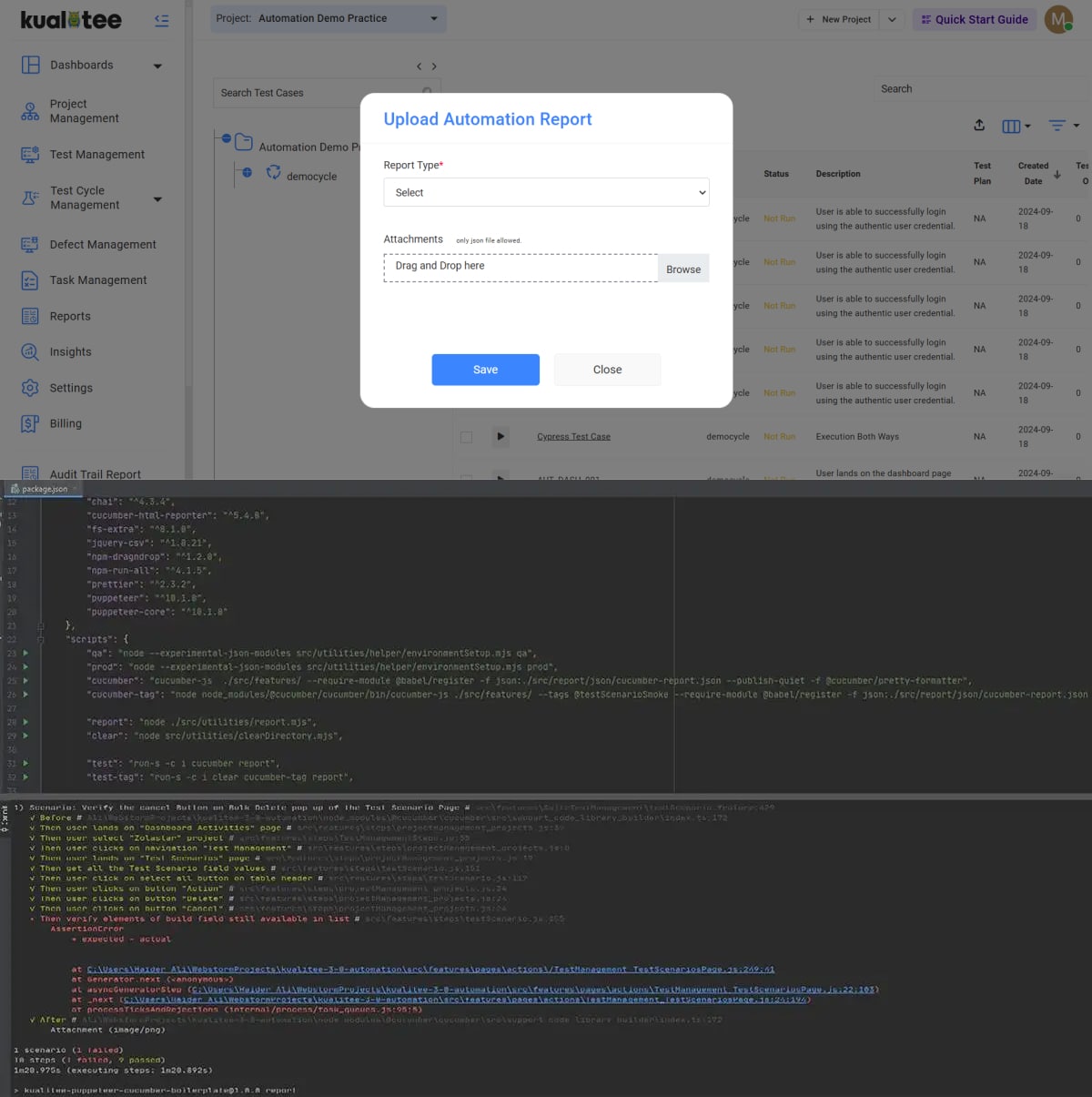Viewport: 1092px width, 1097px height.
Task: Collapse the sidebar with the menu icon
Action: tap(162, 20)
